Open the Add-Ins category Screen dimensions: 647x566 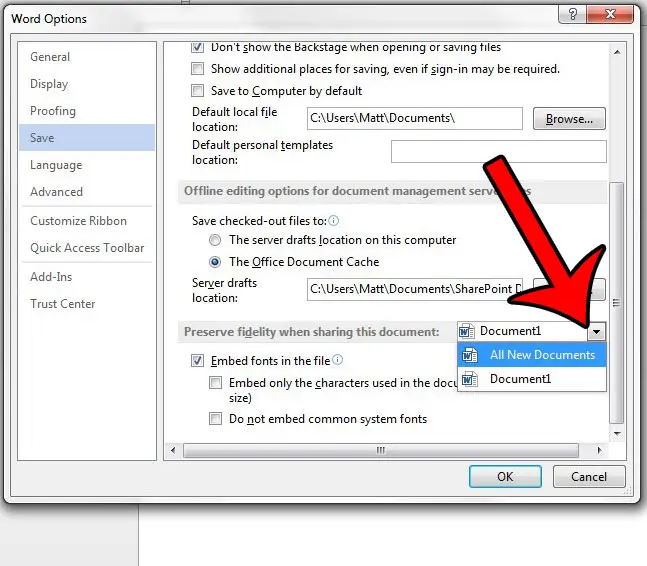pyautogui.click(x=51, y=277)
